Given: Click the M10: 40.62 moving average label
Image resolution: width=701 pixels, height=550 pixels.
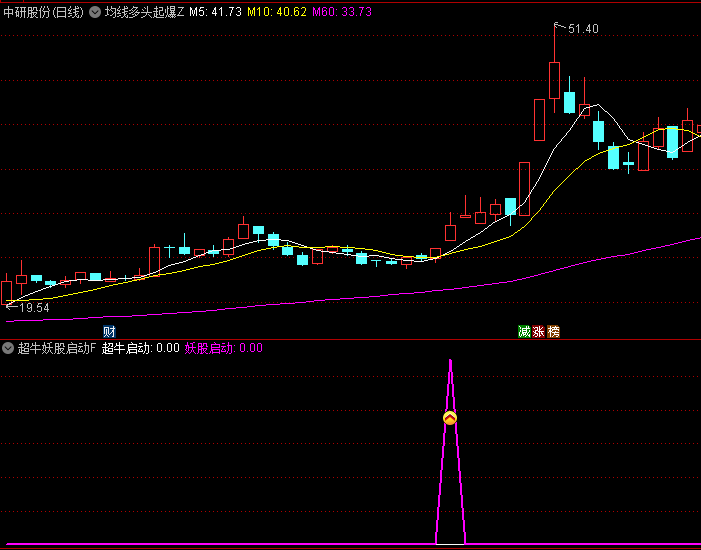Looking at the screenshot, I should pos(277,12).
